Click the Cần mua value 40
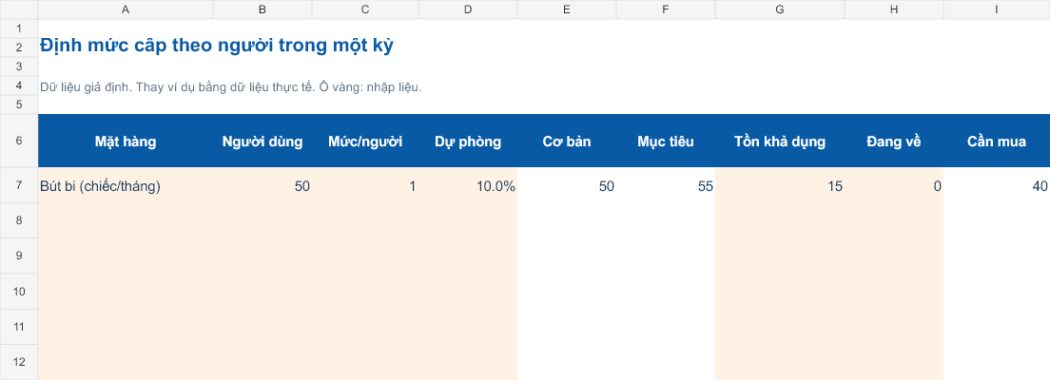Screen dimensions: 1050x380 click(x=996, y=186)
